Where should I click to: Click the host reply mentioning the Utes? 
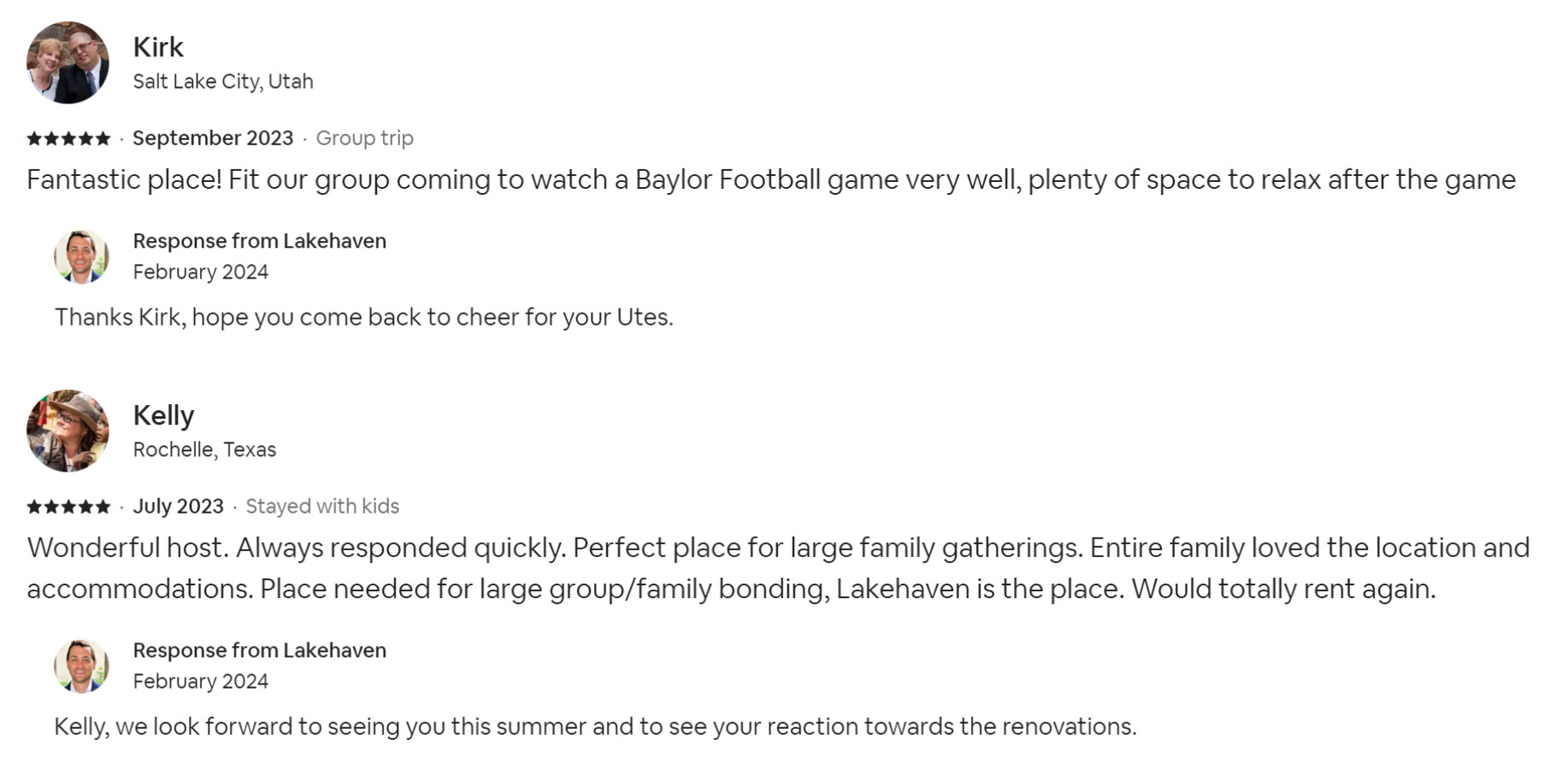[x=363, y=317]
